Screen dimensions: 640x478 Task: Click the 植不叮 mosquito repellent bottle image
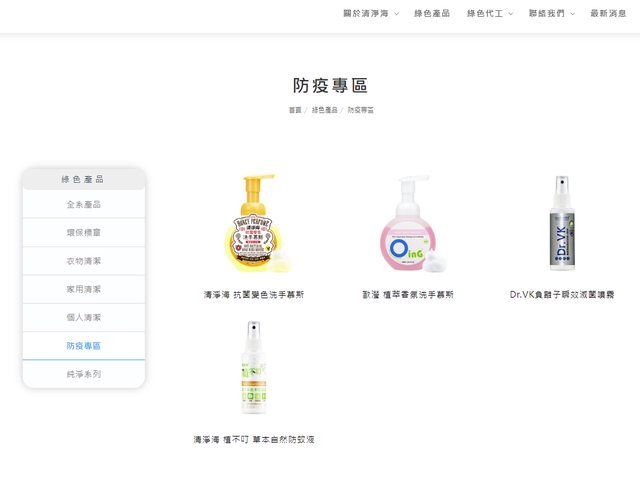coord(253,370)
